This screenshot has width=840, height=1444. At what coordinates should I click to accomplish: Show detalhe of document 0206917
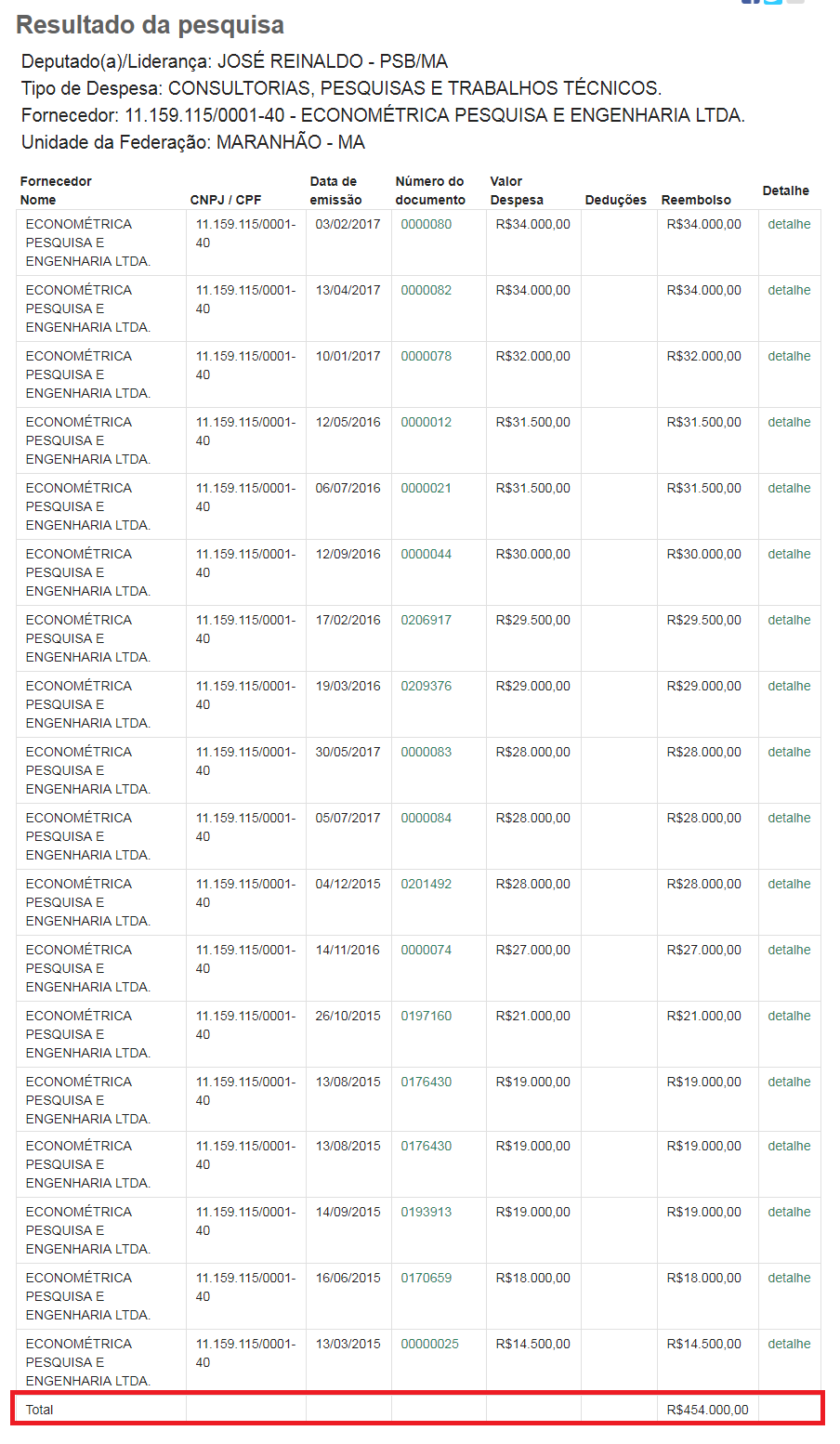pyautogui.click(x=789, y=620)
